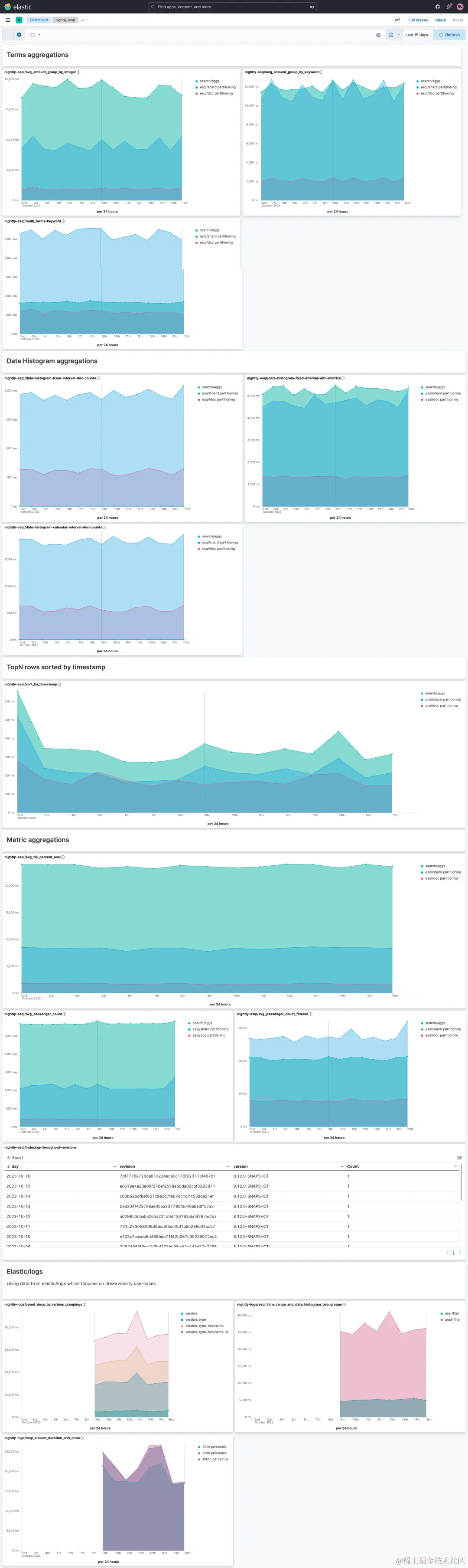Open the help menu icon in header
The image size is (468, 1568).
(x=438, y=7)
